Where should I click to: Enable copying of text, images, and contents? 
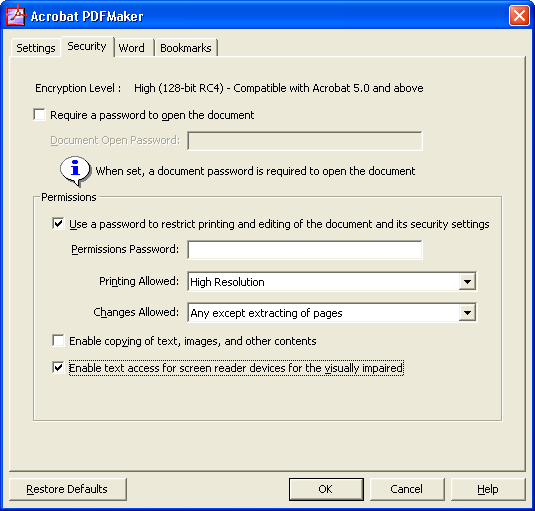point(58,340)
